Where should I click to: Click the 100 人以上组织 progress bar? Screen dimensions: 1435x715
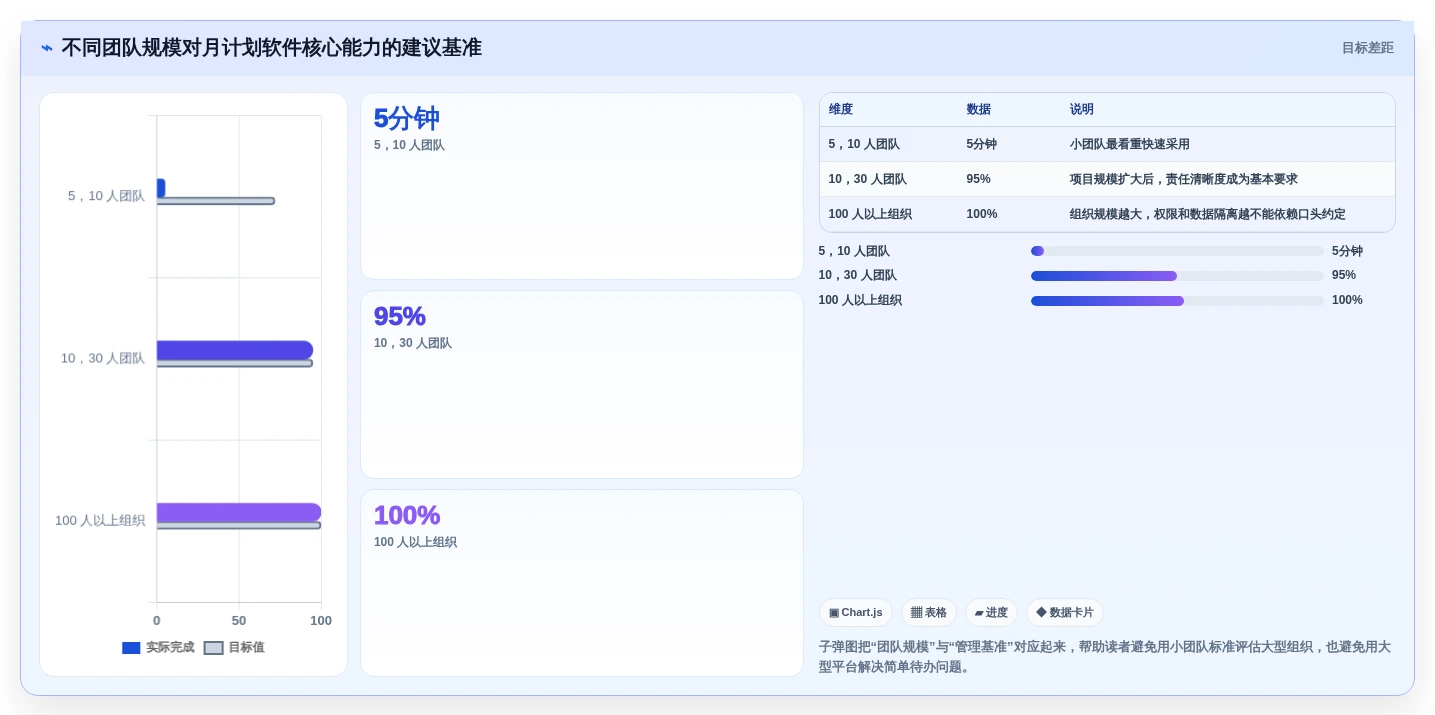(x=1177, y=301)
